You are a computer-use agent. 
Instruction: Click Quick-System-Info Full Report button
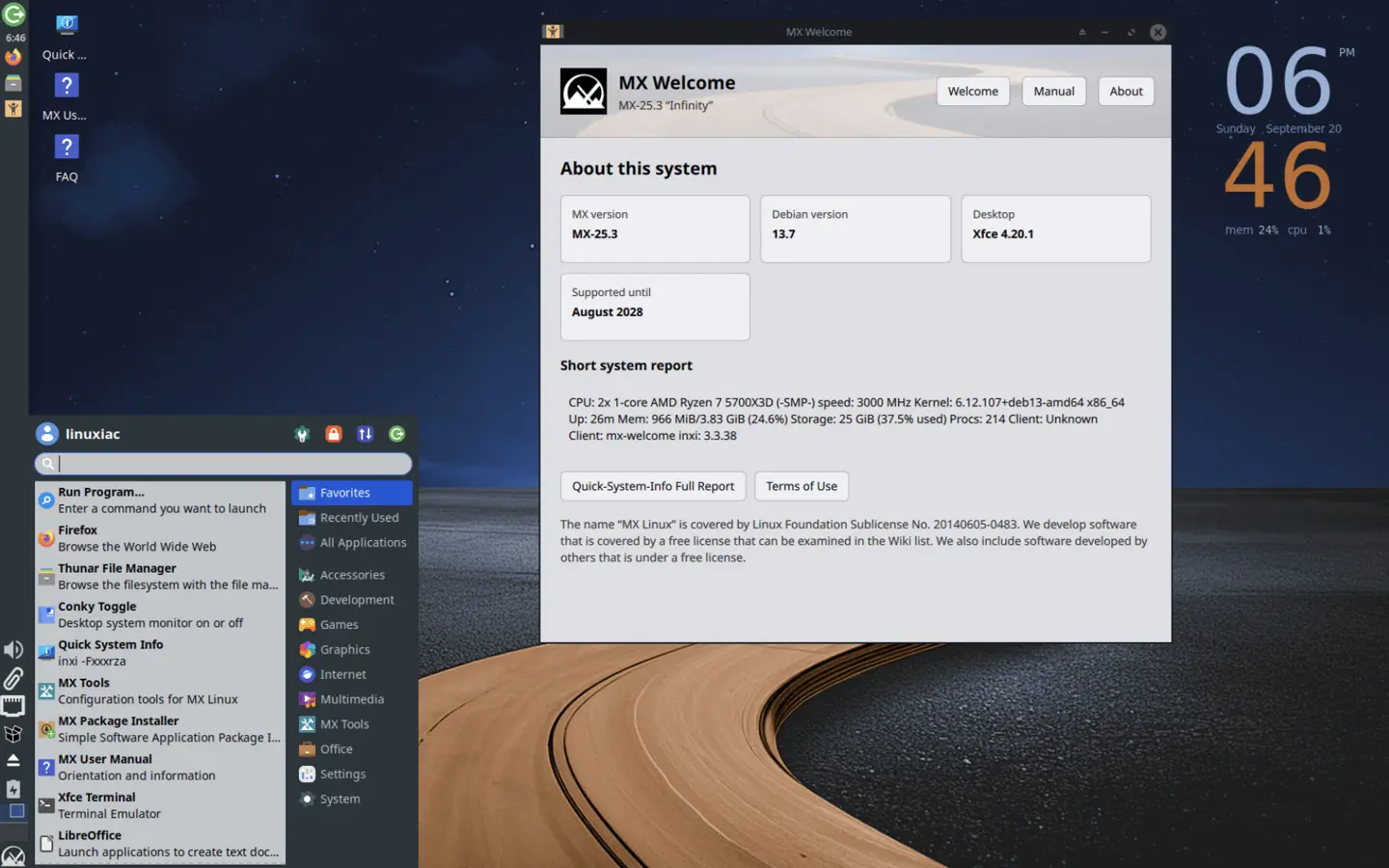[653, 486]
